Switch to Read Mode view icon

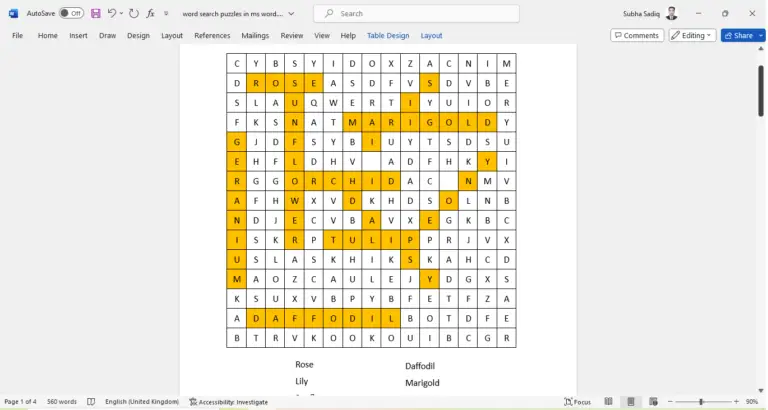pos(608,402)
